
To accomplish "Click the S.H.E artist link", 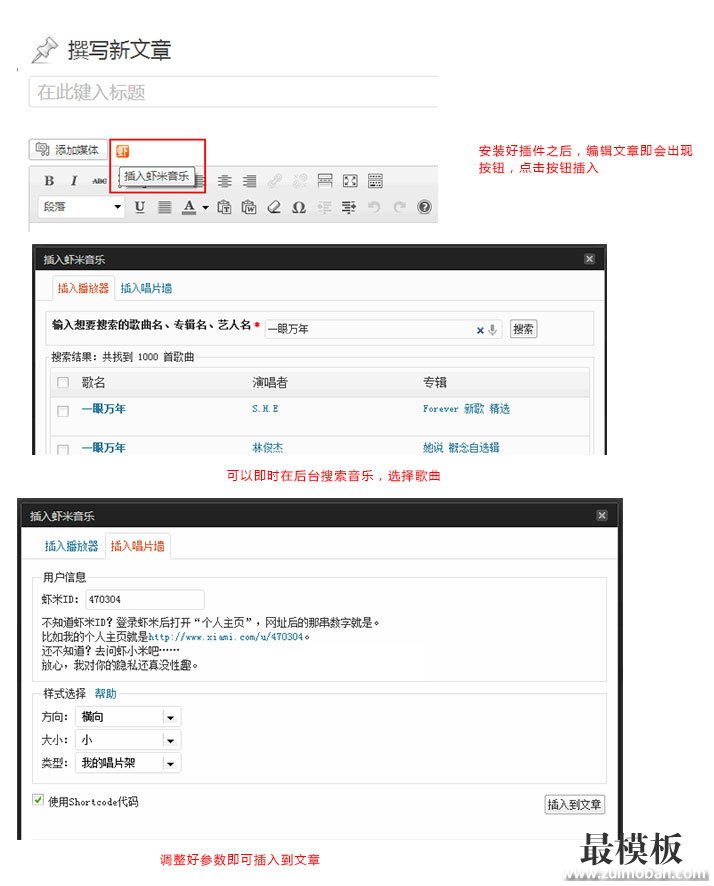I will click(x=265, y=409).
